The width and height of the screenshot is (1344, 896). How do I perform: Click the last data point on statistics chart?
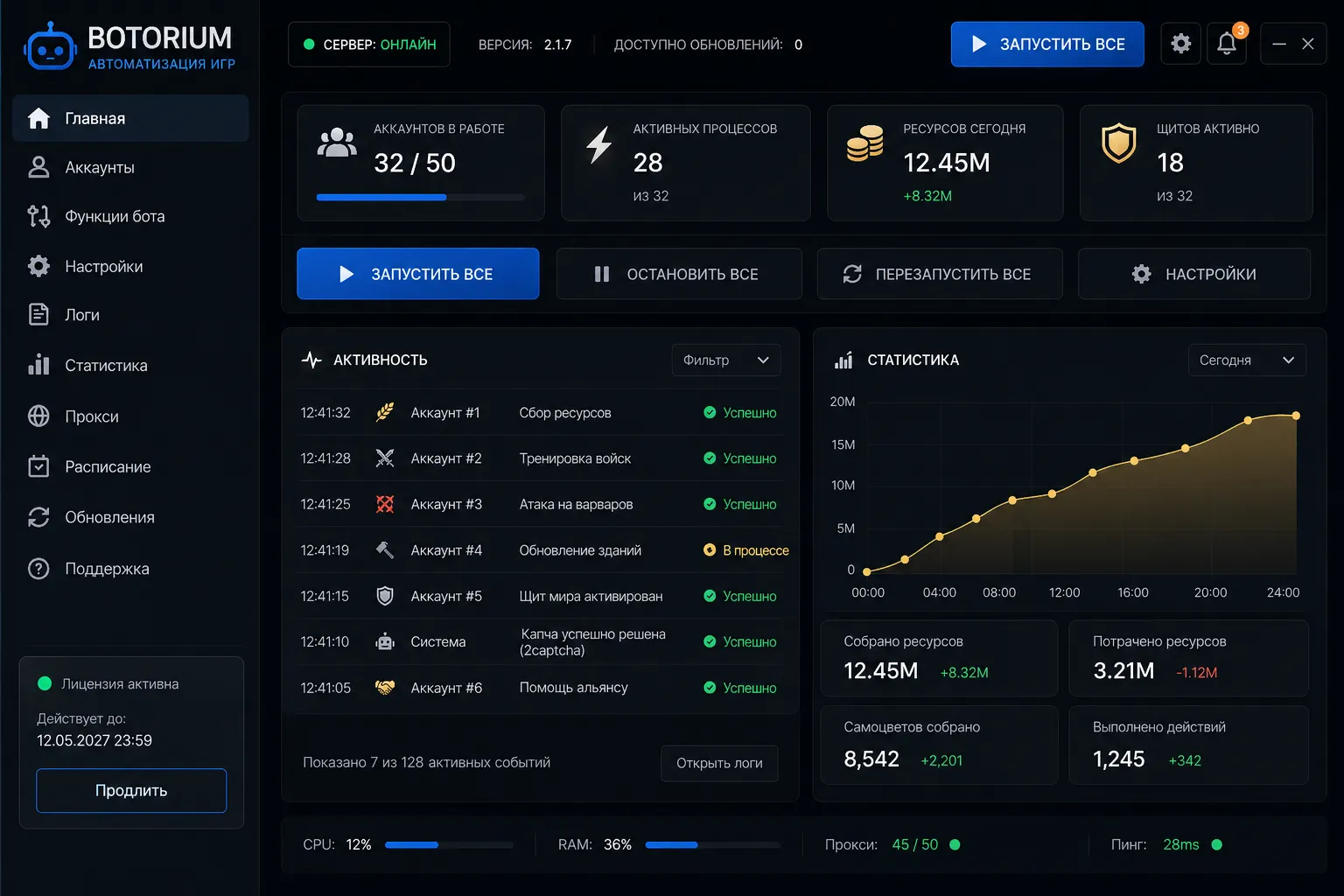[1296, 416]
